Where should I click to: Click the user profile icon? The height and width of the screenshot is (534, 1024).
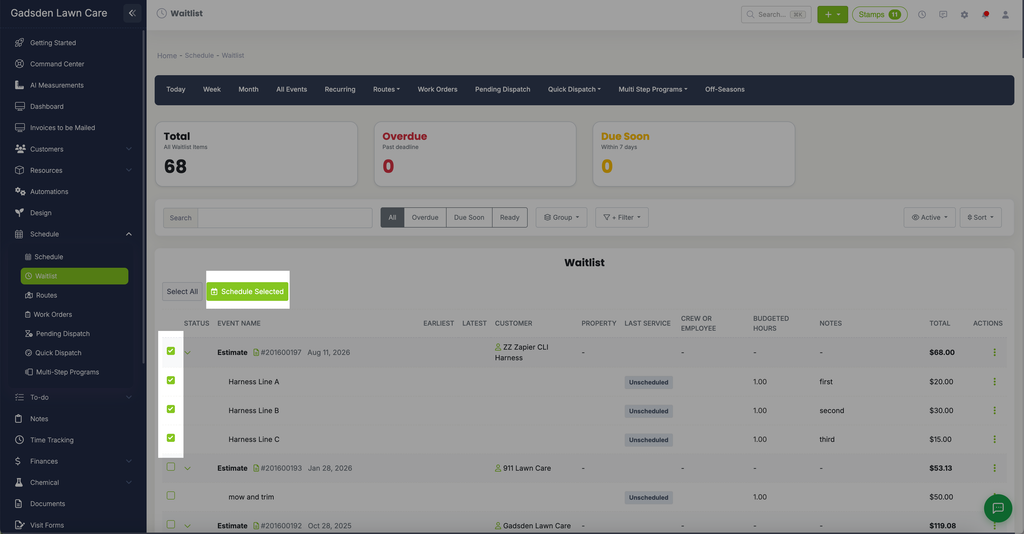pos(1006,14)
